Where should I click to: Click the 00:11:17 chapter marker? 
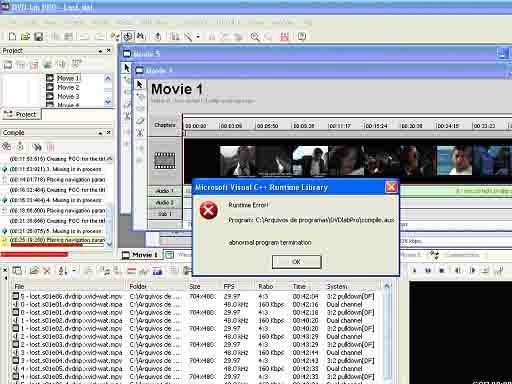pyautogui.click(x=340, y=126)
